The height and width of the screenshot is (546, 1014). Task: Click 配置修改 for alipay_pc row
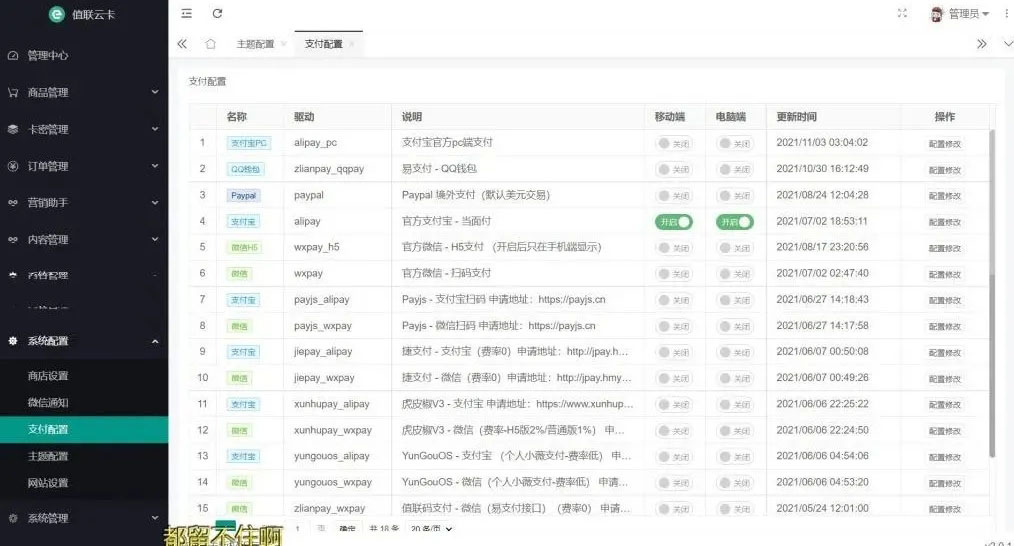pyautogui.click(x=945, y=144)
